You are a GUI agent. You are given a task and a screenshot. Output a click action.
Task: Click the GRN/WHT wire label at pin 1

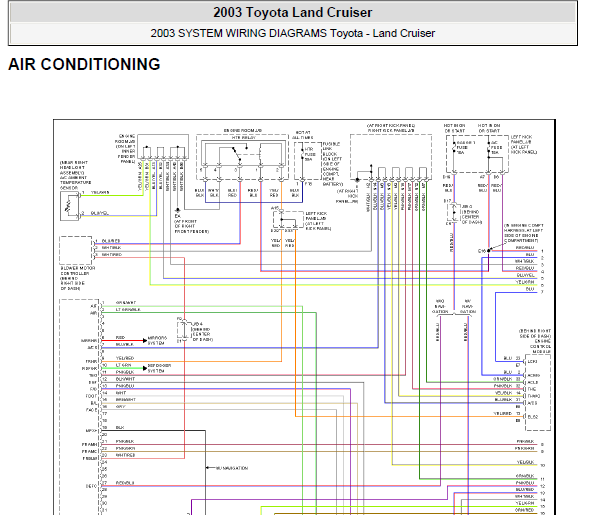pos(125,302)
